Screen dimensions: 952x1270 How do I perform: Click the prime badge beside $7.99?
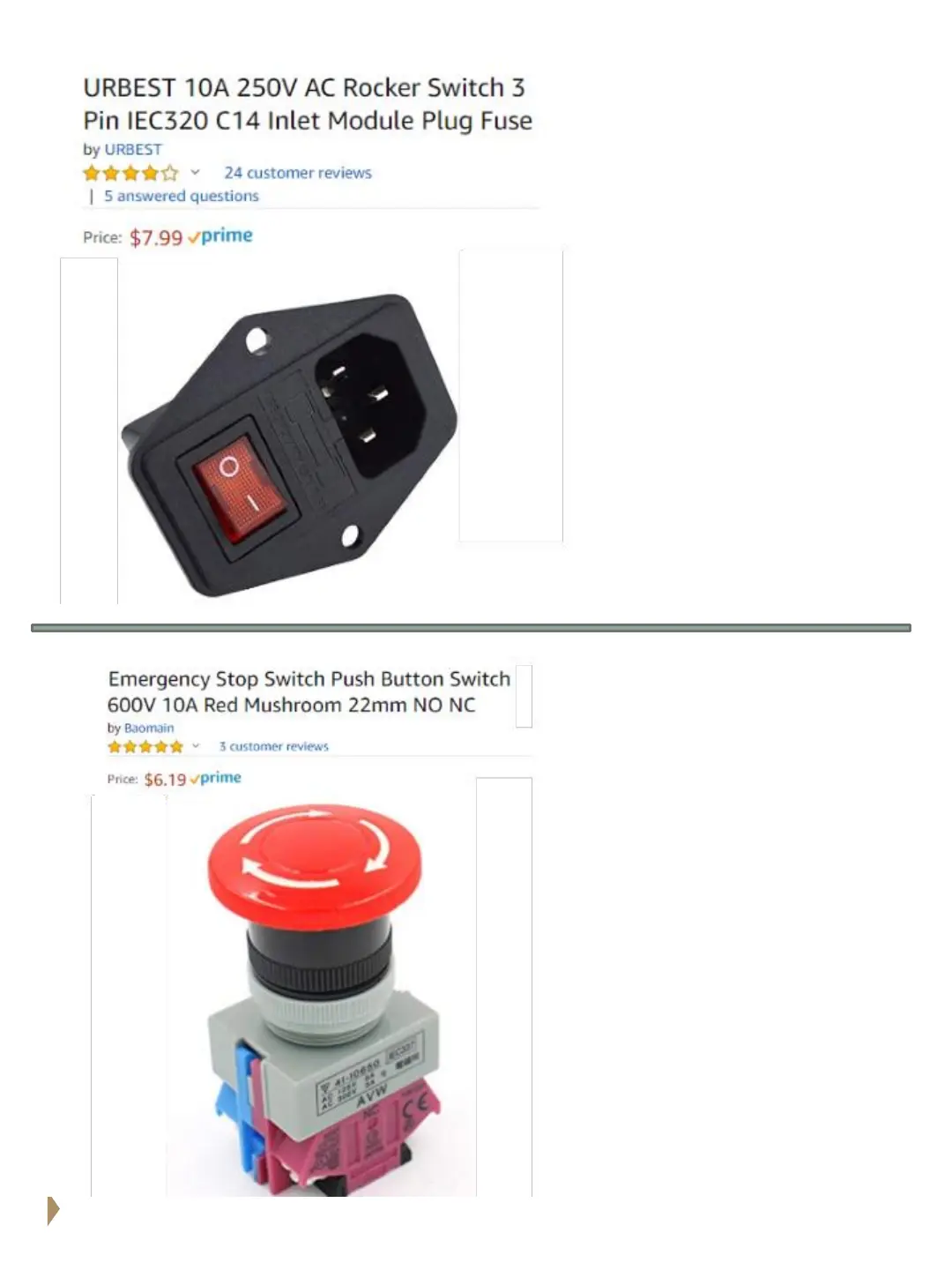click(x=220, y=236)
